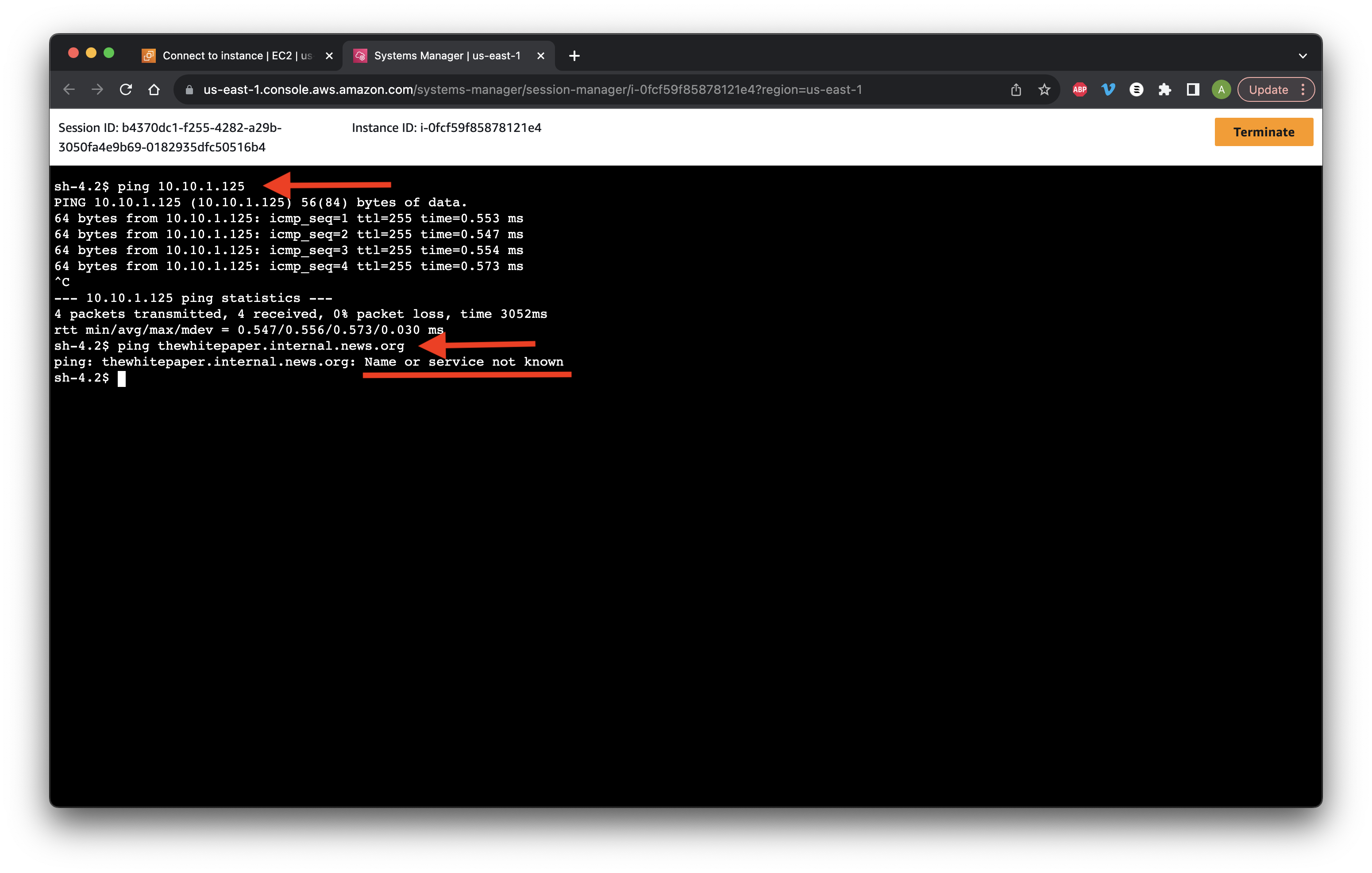Open the ABP Adblock Plus extension
The width and height of the screenshot is (1372, 873).
pyautogui.click(x=1080, y=89)
